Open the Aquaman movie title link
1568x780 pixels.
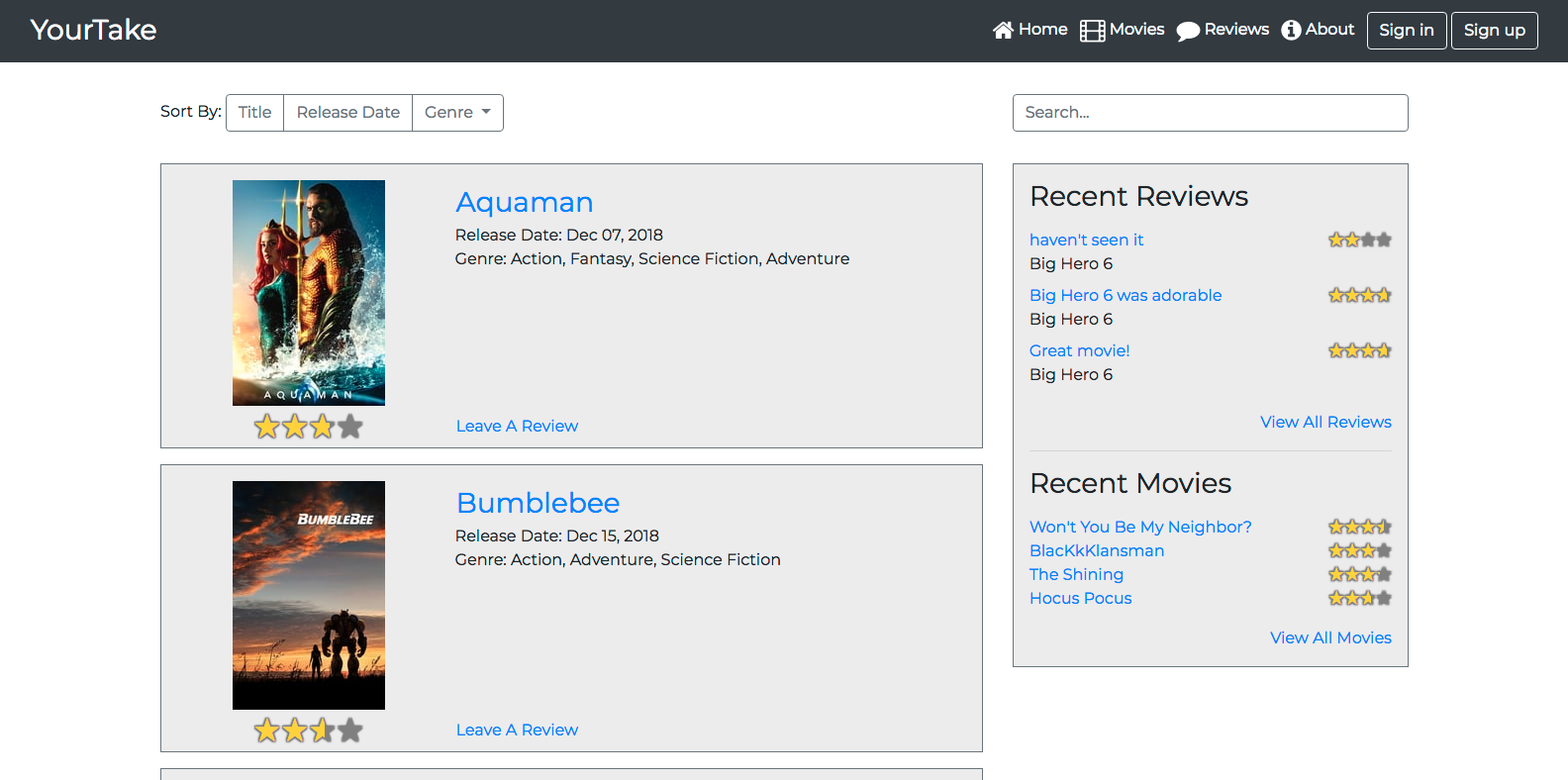(x=525, y=202)
